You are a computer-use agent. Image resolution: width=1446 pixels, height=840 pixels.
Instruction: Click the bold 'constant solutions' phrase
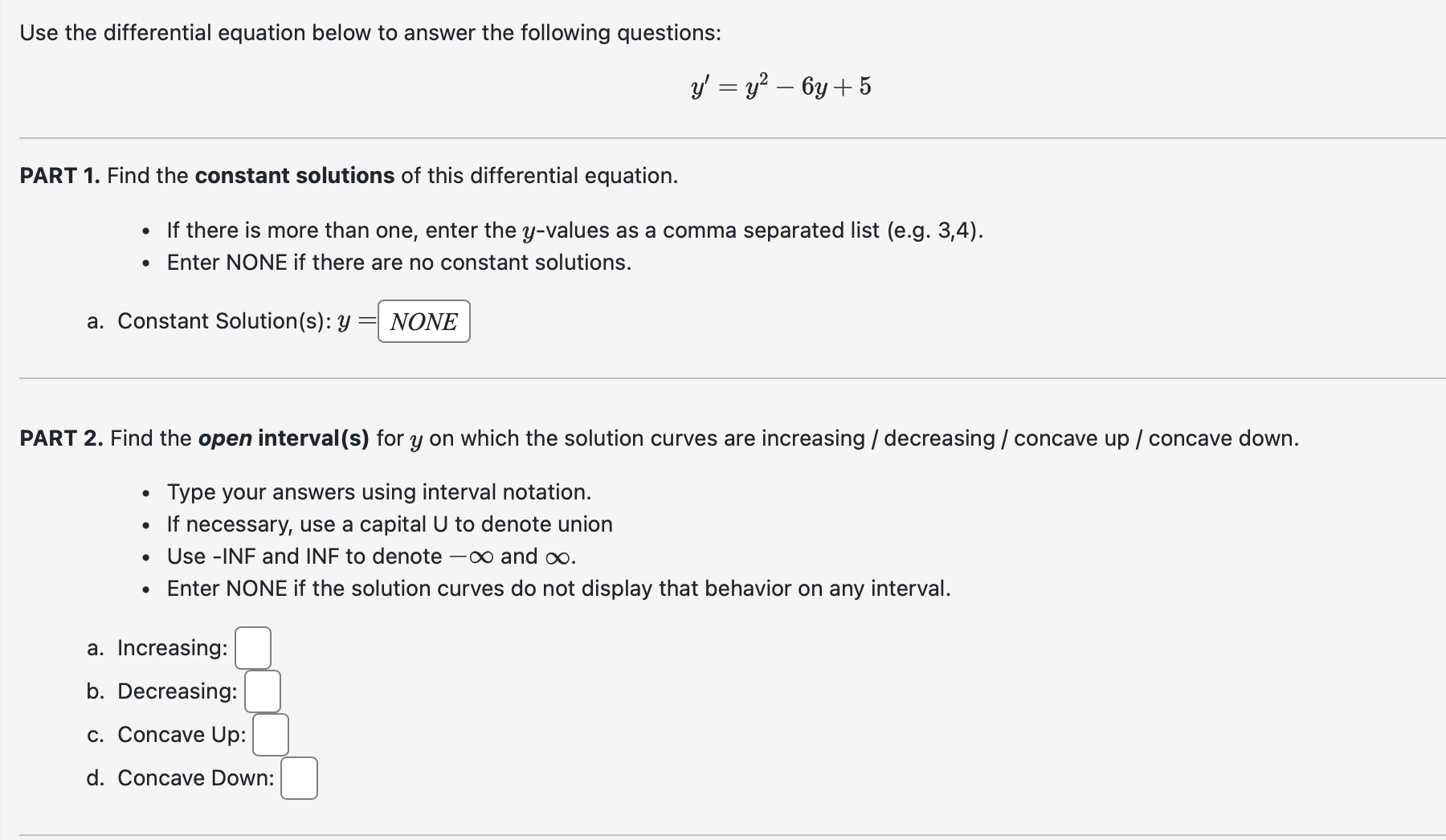point(295,175)
